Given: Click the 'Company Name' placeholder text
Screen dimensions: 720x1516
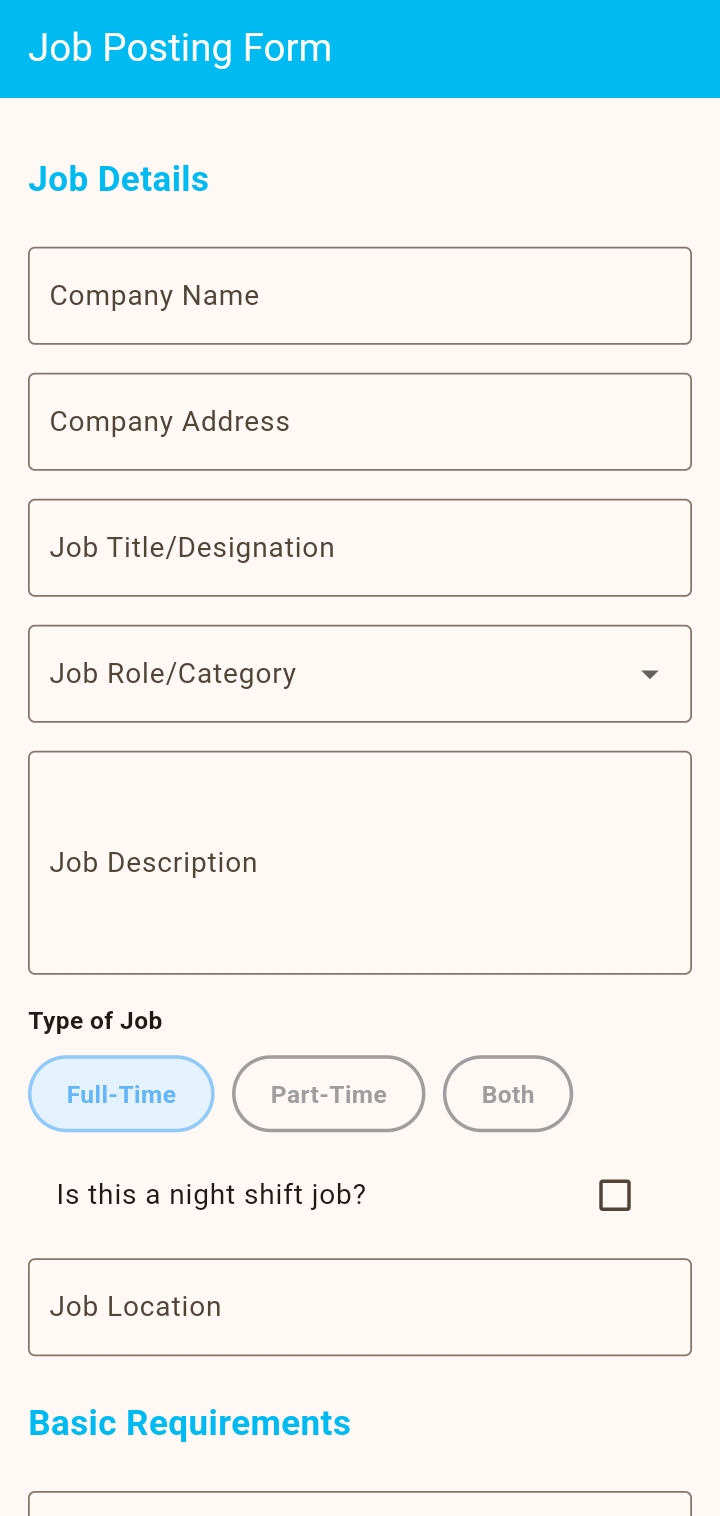Looking at the screenshot, I should (154, 296).
